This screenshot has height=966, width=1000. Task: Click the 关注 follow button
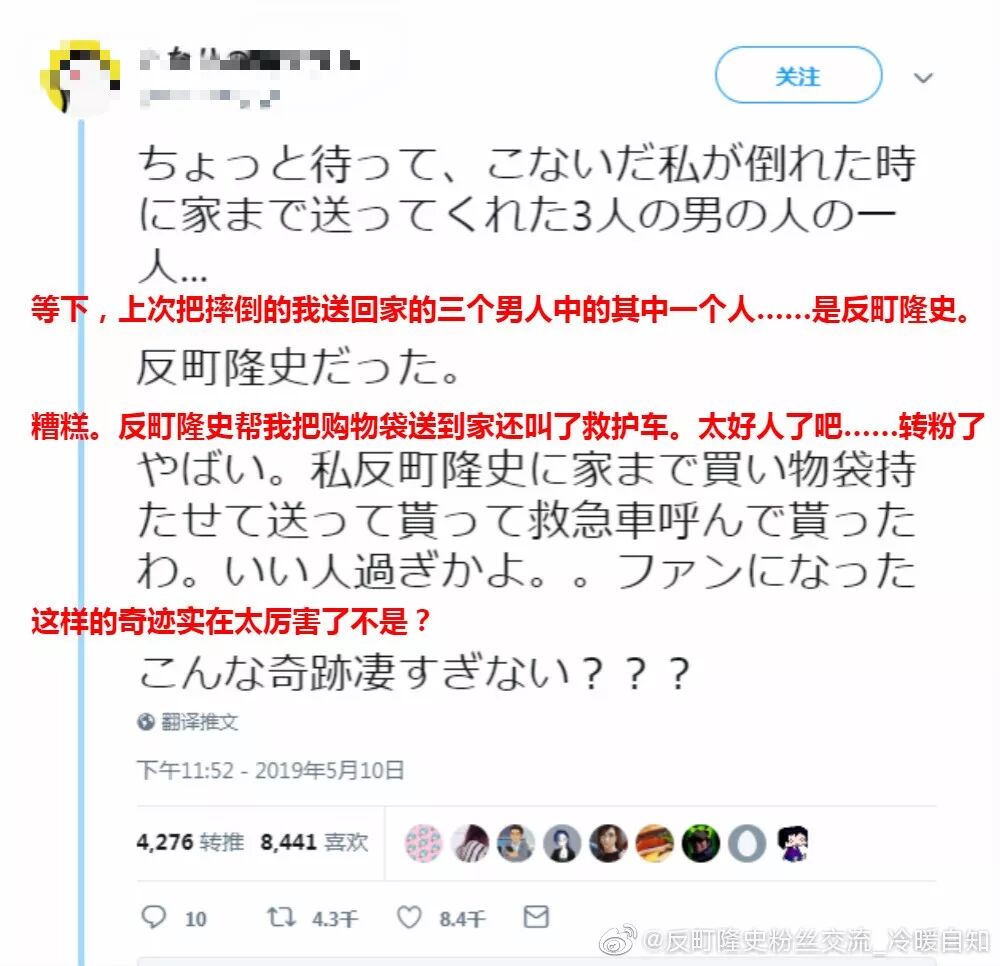pyautogui.click(x=798, y=75)
